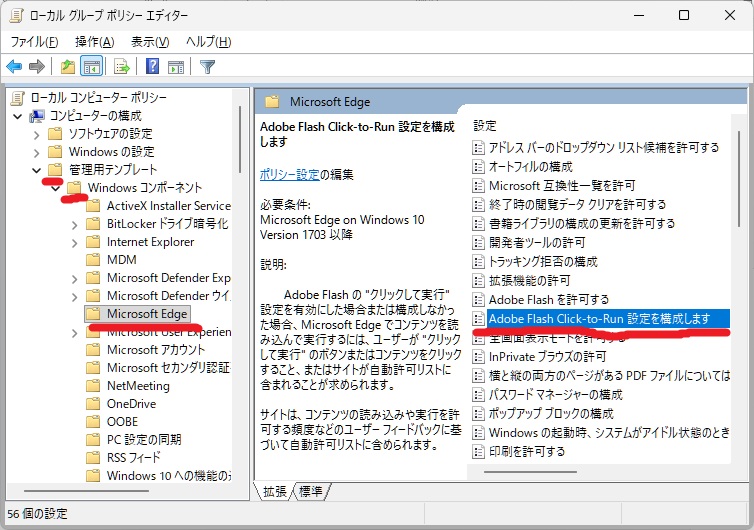Click the blue Back arrow in toolbar

coord(14,67)
